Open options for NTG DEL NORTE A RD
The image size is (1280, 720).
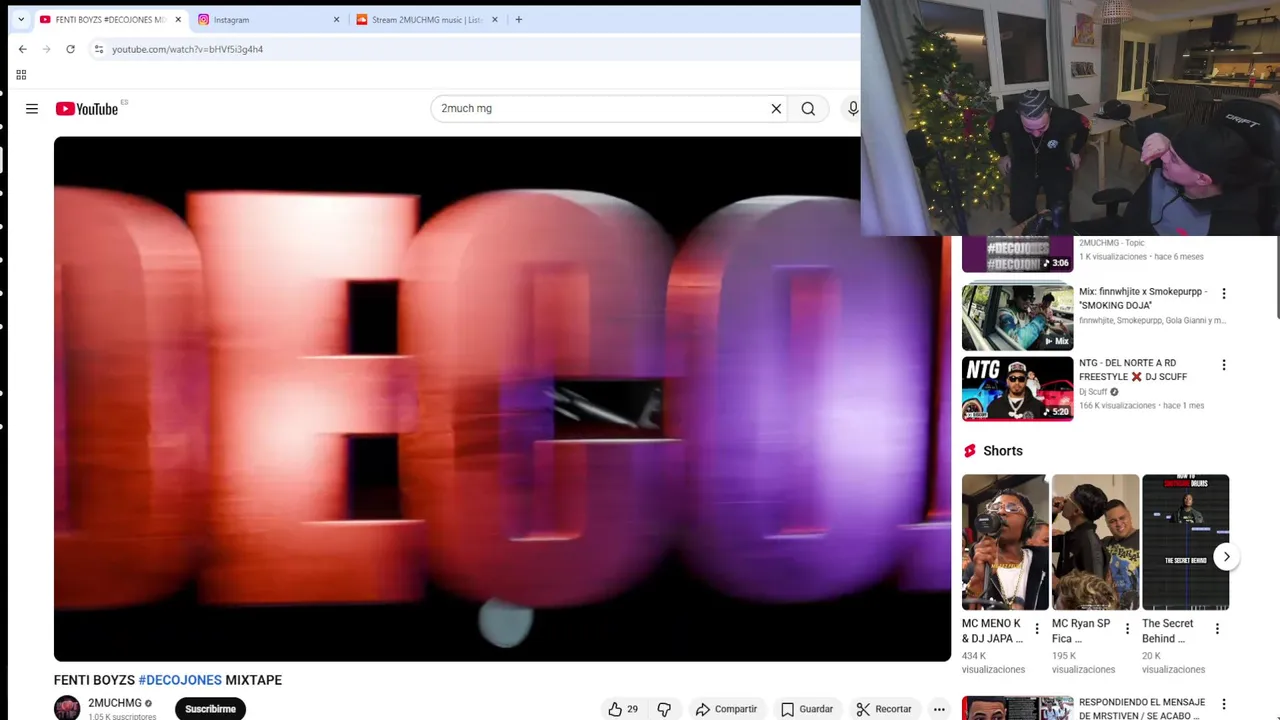1223,366
